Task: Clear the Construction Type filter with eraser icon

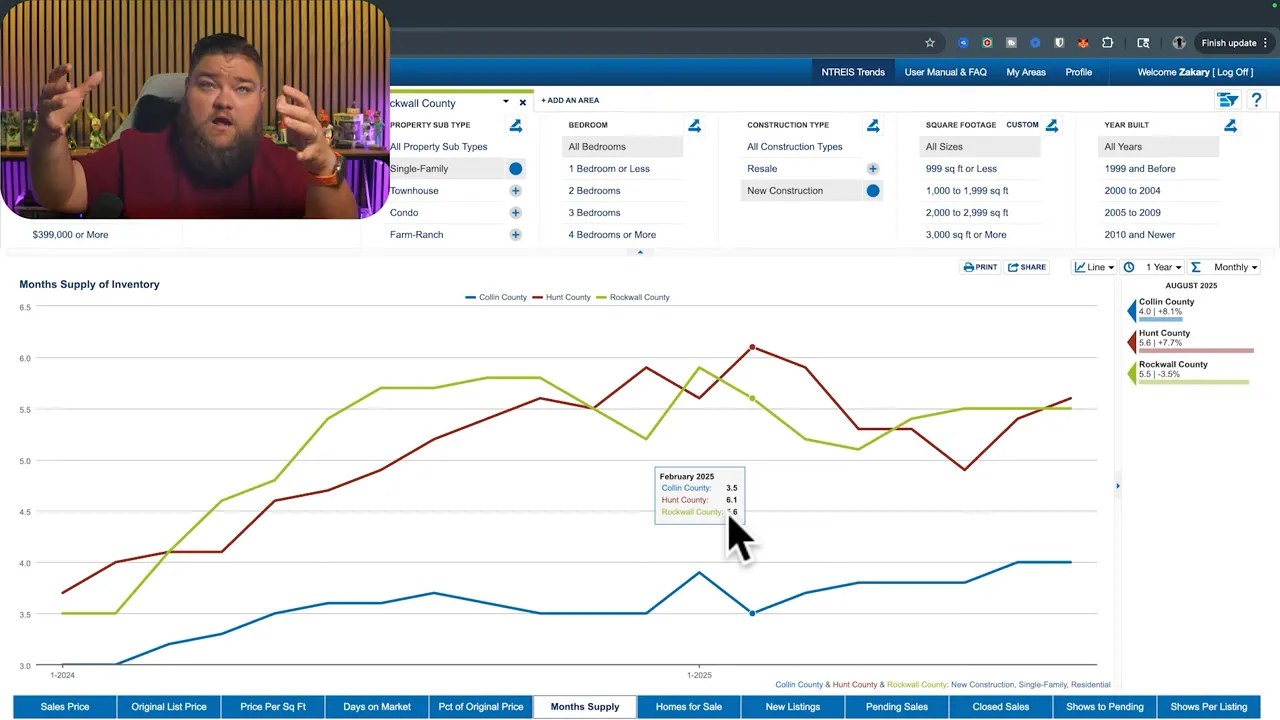Action: (873, 125)
